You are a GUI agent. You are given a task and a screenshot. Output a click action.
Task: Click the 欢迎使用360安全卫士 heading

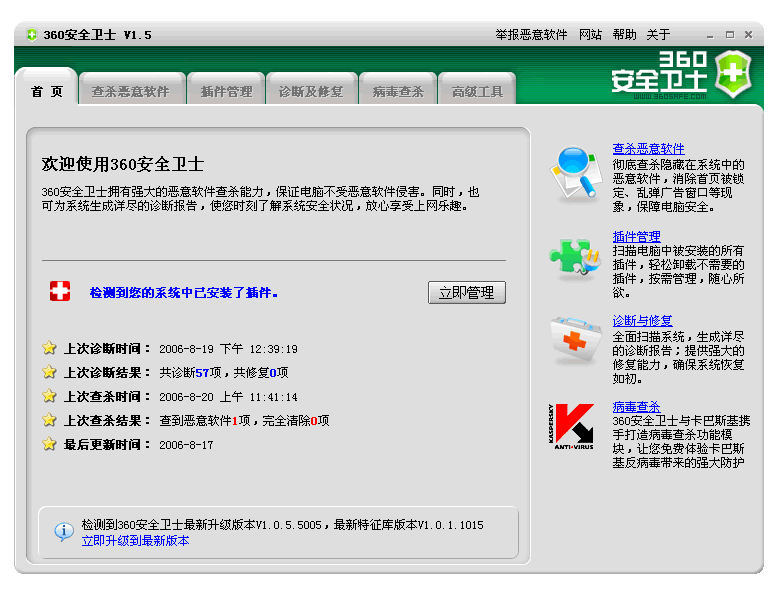(x=123, y=164)
